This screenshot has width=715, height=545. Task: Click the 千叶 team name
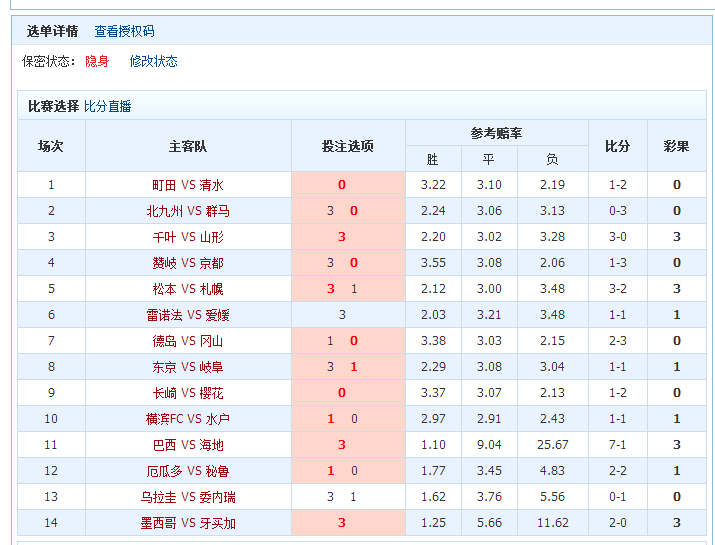[x=163, y=237]
